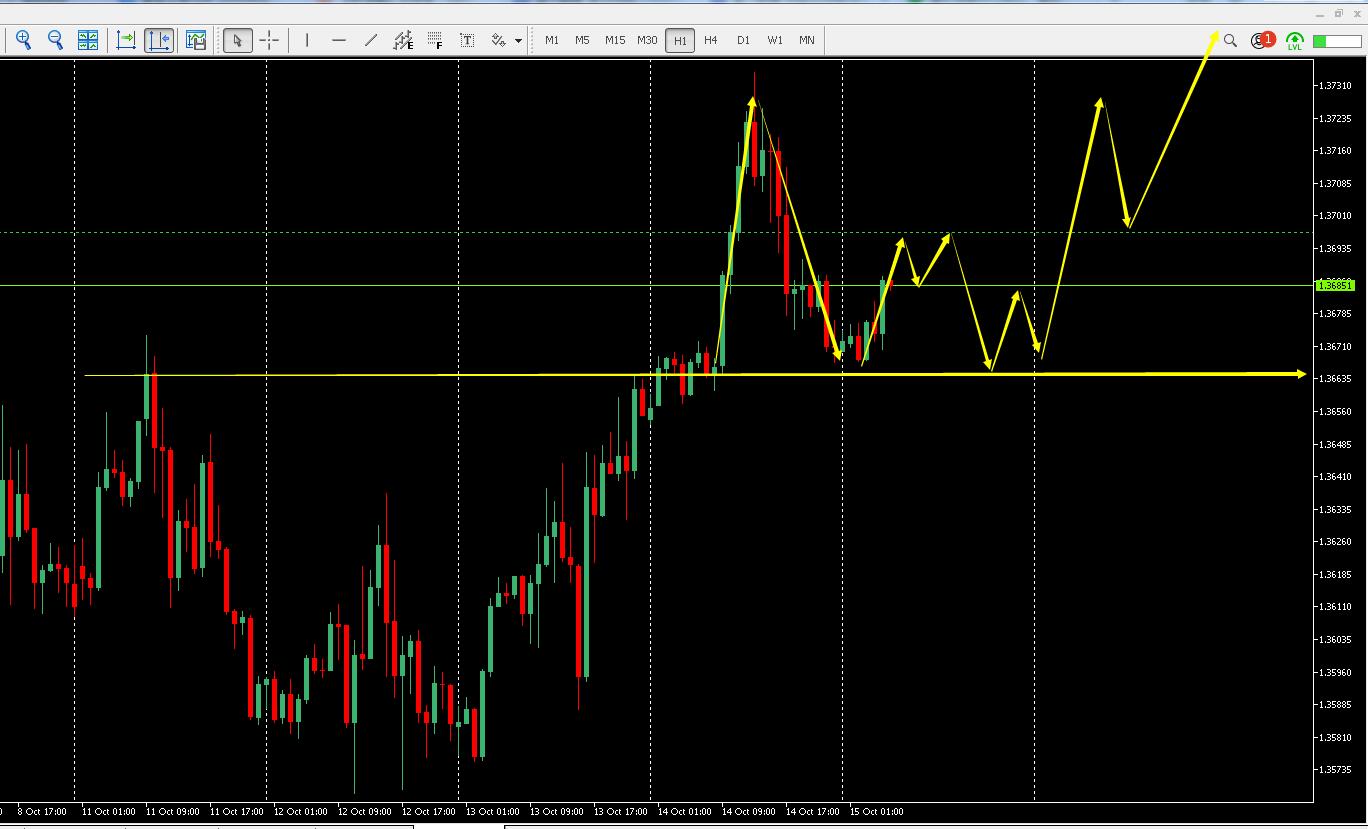
Task: Click the 14 Oct 09:00 time label
Action: (x=748, y=812)
